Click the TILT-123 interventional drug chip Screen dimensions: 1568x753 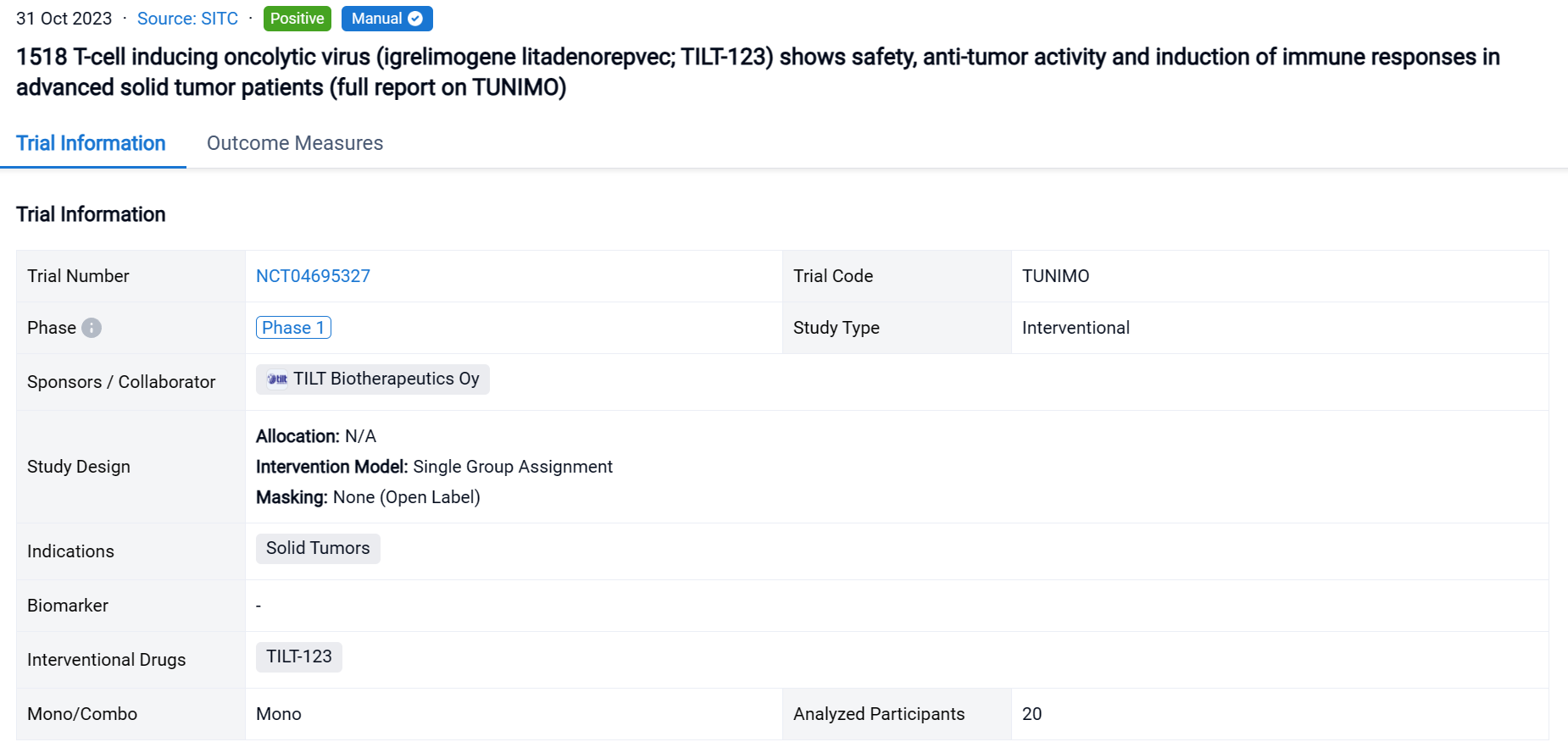point(298,656)
